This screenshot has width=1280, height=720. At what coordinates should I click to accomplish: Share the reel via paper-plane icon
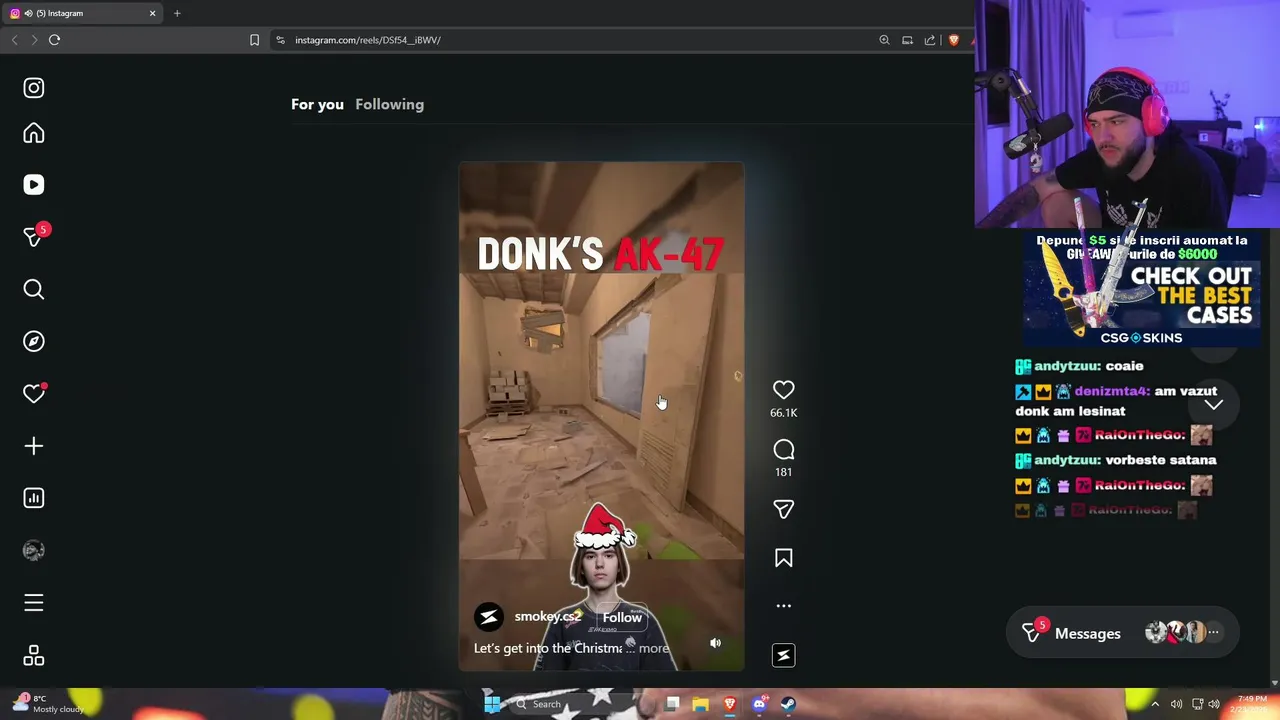point(783,510)
